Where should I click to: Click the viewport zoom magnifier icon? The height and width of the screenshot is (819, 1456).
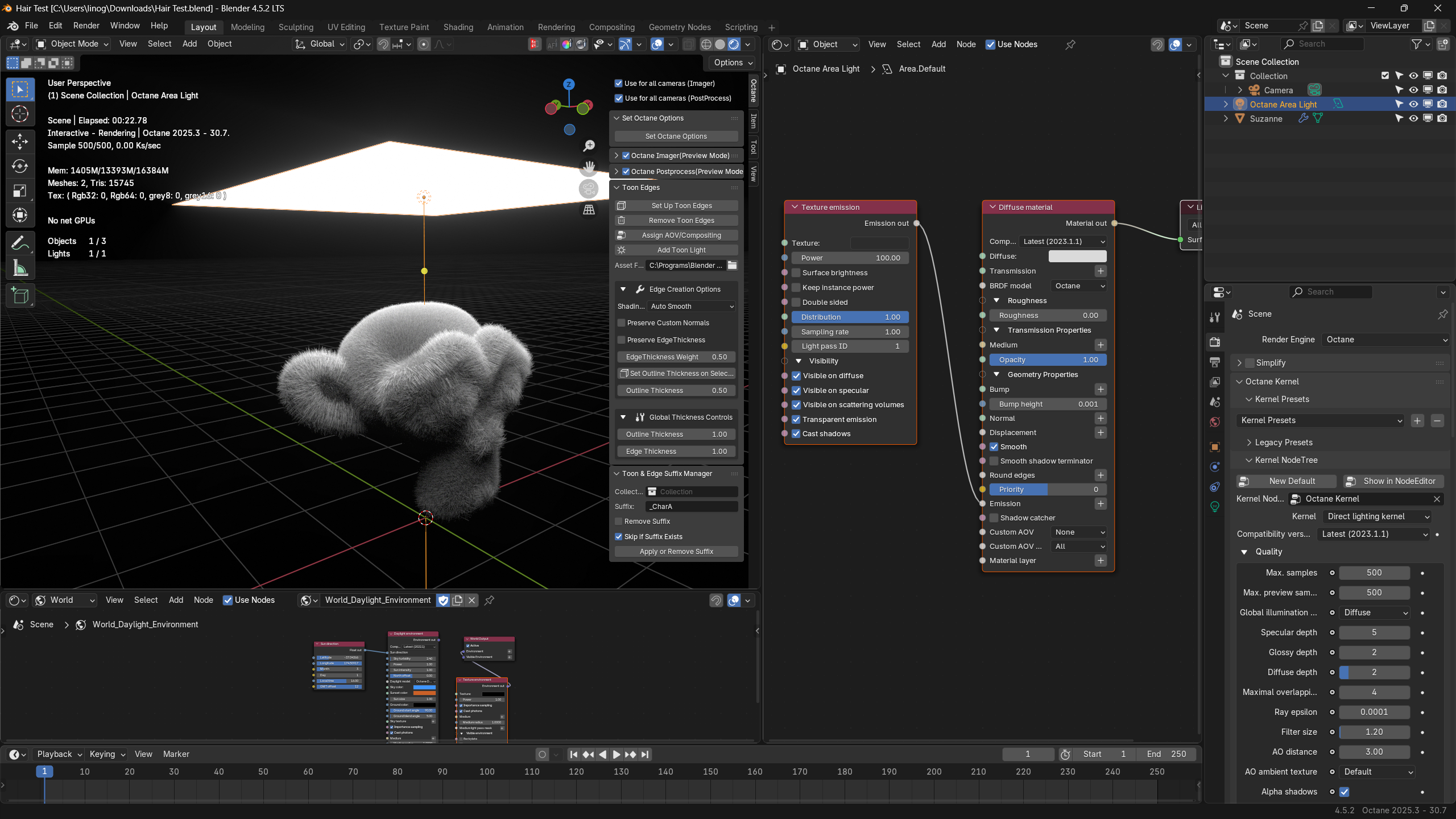click(589, 146)
